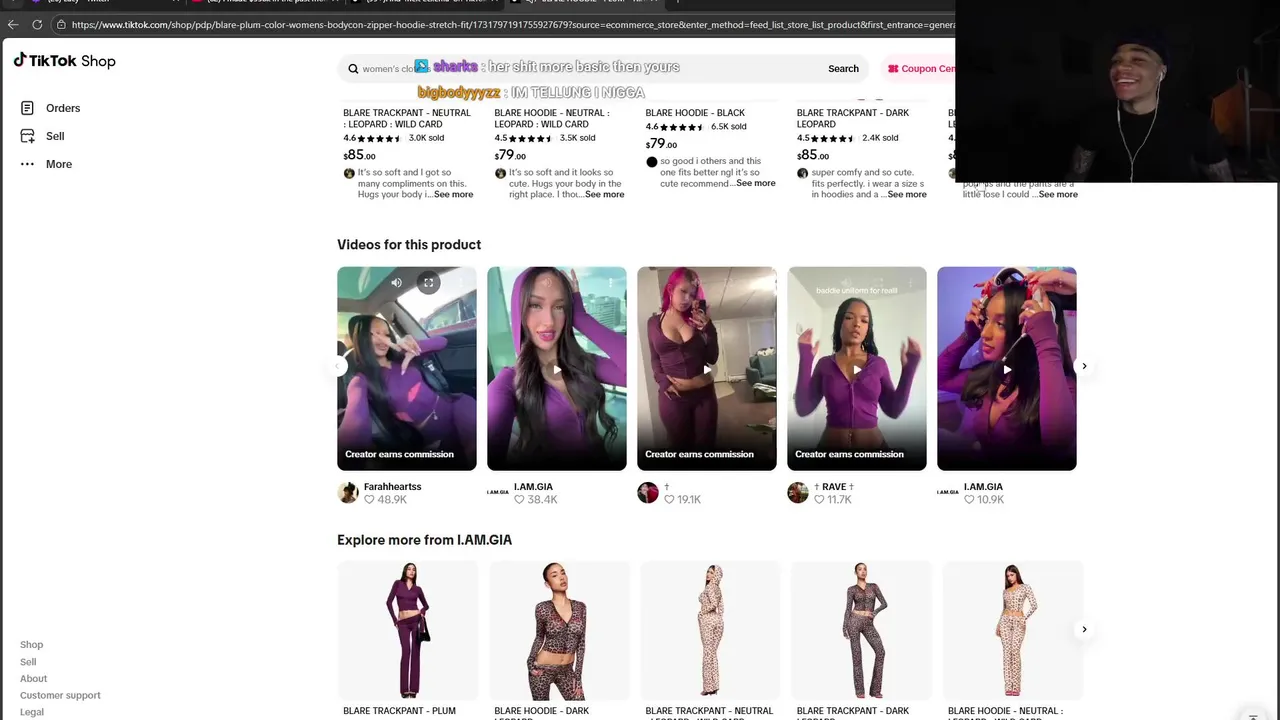Expand the More menu in sidebar
1280x720 pixels.
[58, 164]
